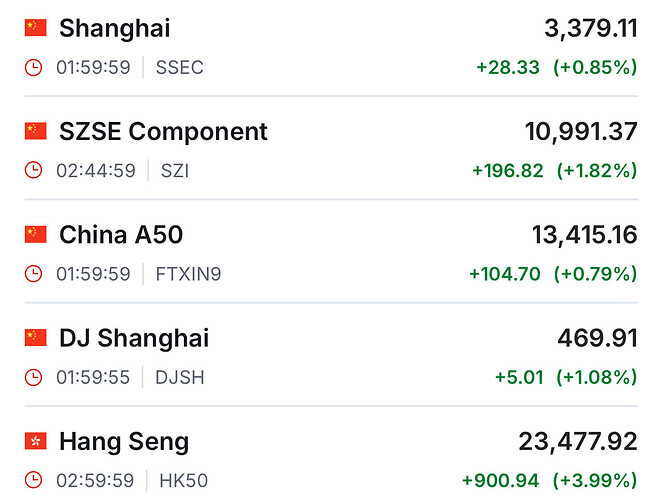Click the HK50 ticker symbol
The width and height of the screenshot is (663, 499).
click(184, 481)
